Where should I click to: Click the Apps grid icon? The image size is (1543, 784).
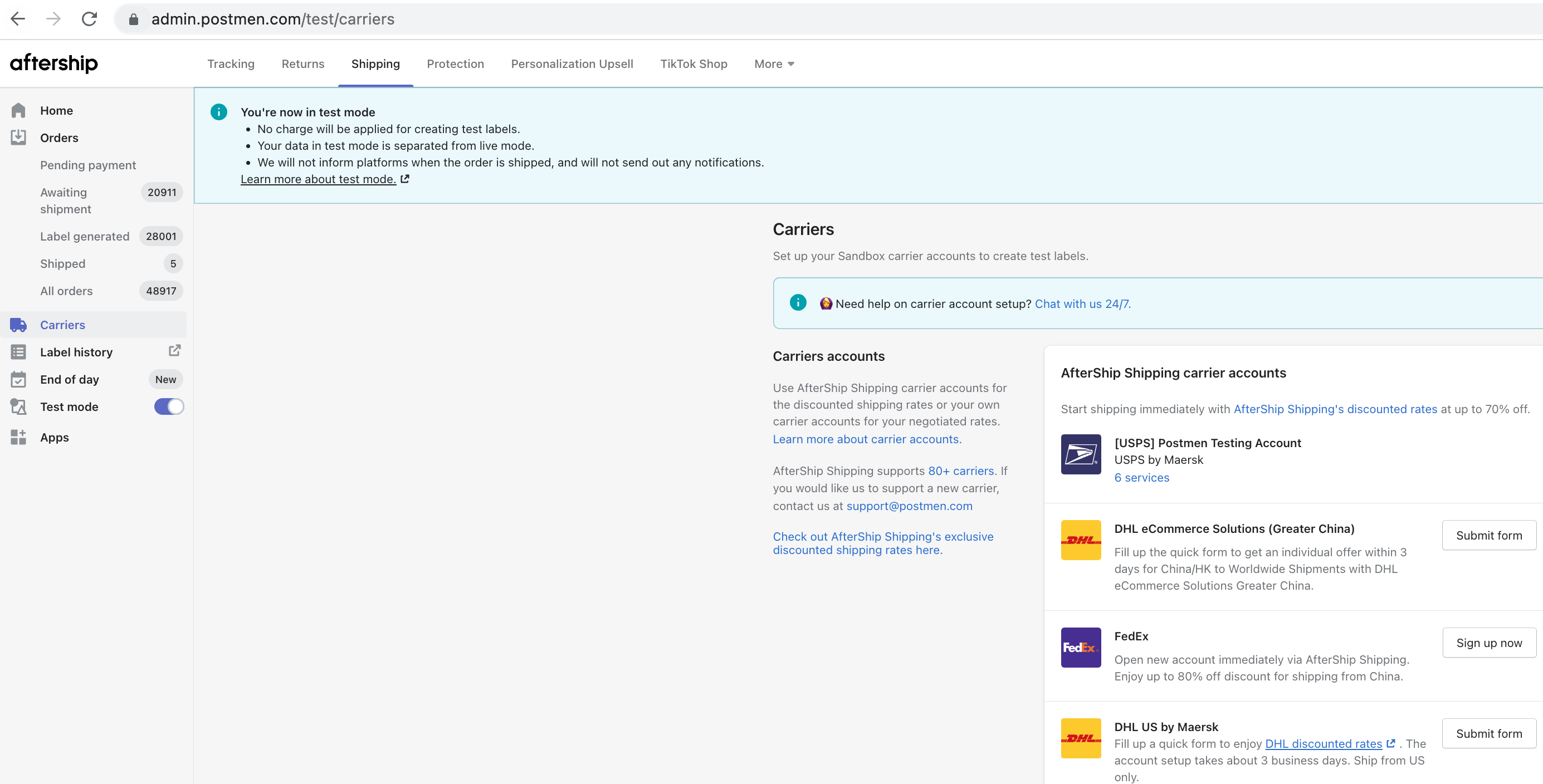coord(18,437)
